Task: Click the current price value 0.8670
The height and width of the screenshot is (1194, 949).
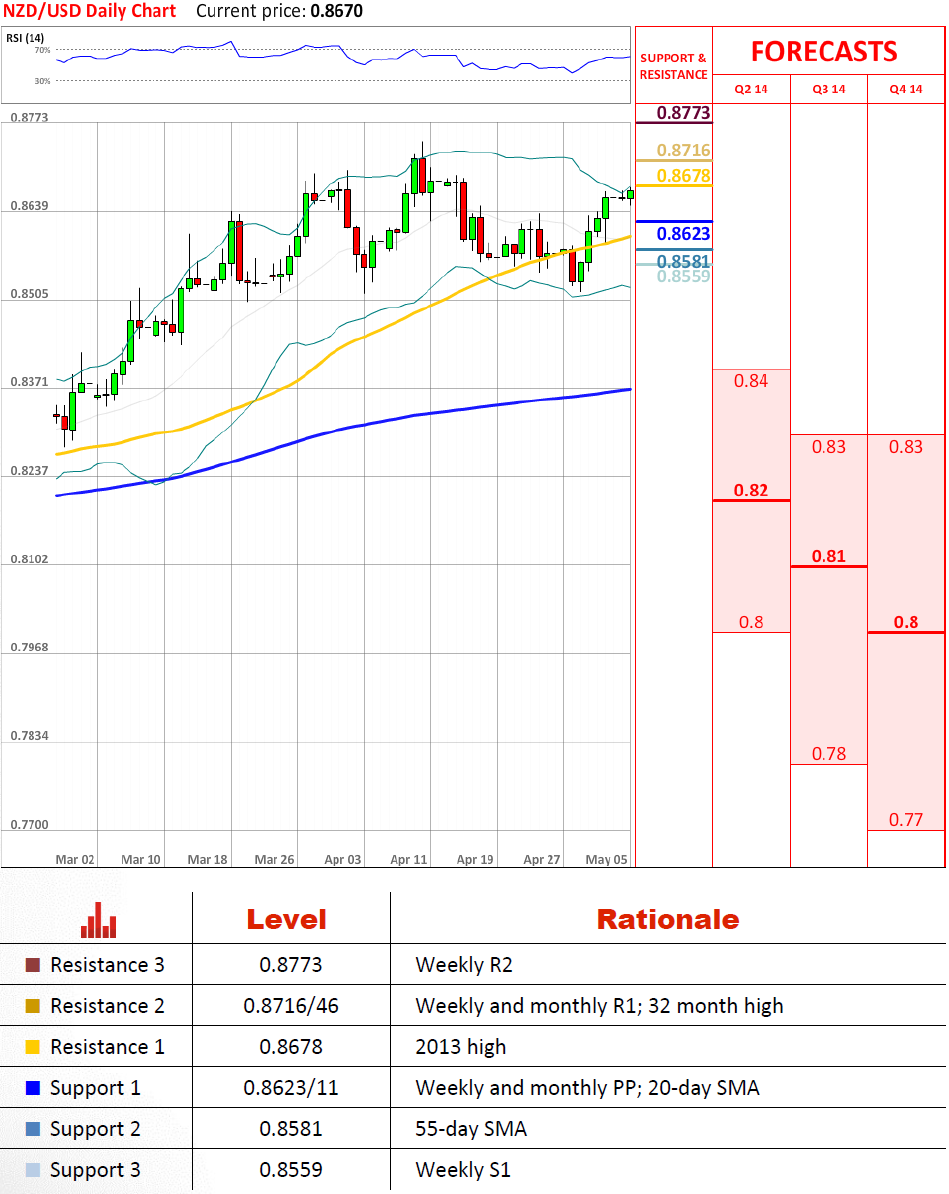Action: coord(337,11)
